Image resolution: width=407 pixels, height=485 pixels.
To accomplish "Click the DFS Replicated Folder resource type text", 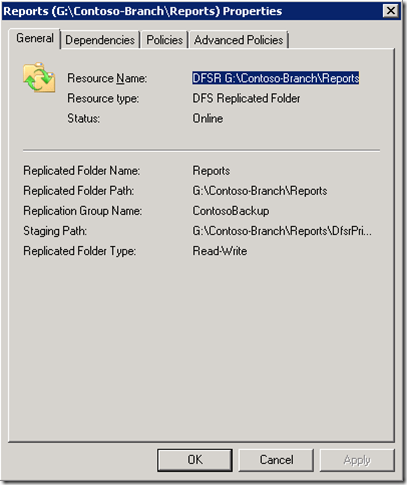I will (246, 98).
